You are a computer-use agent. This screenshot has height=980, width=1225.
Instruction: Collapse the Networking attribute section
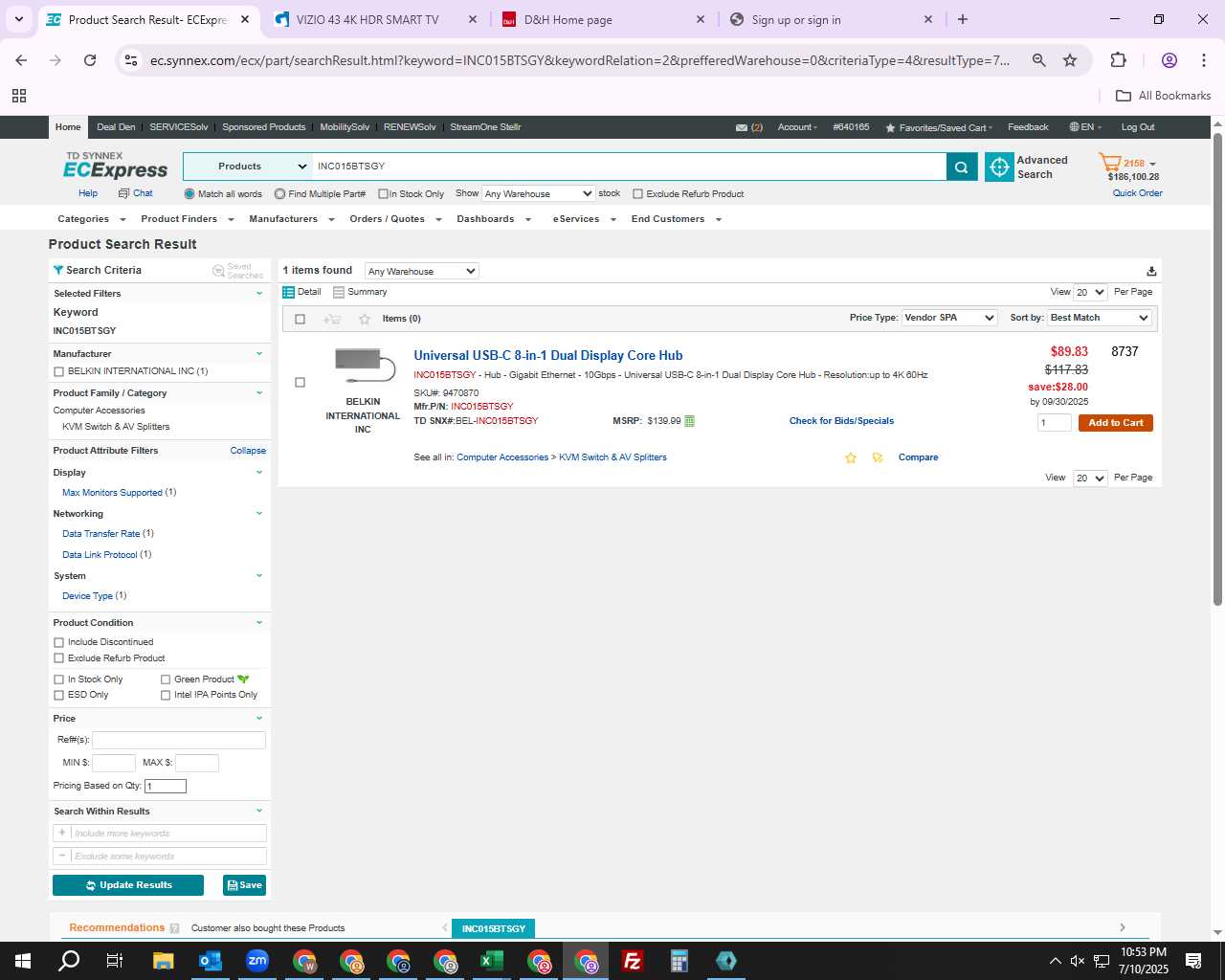(259, 514)
